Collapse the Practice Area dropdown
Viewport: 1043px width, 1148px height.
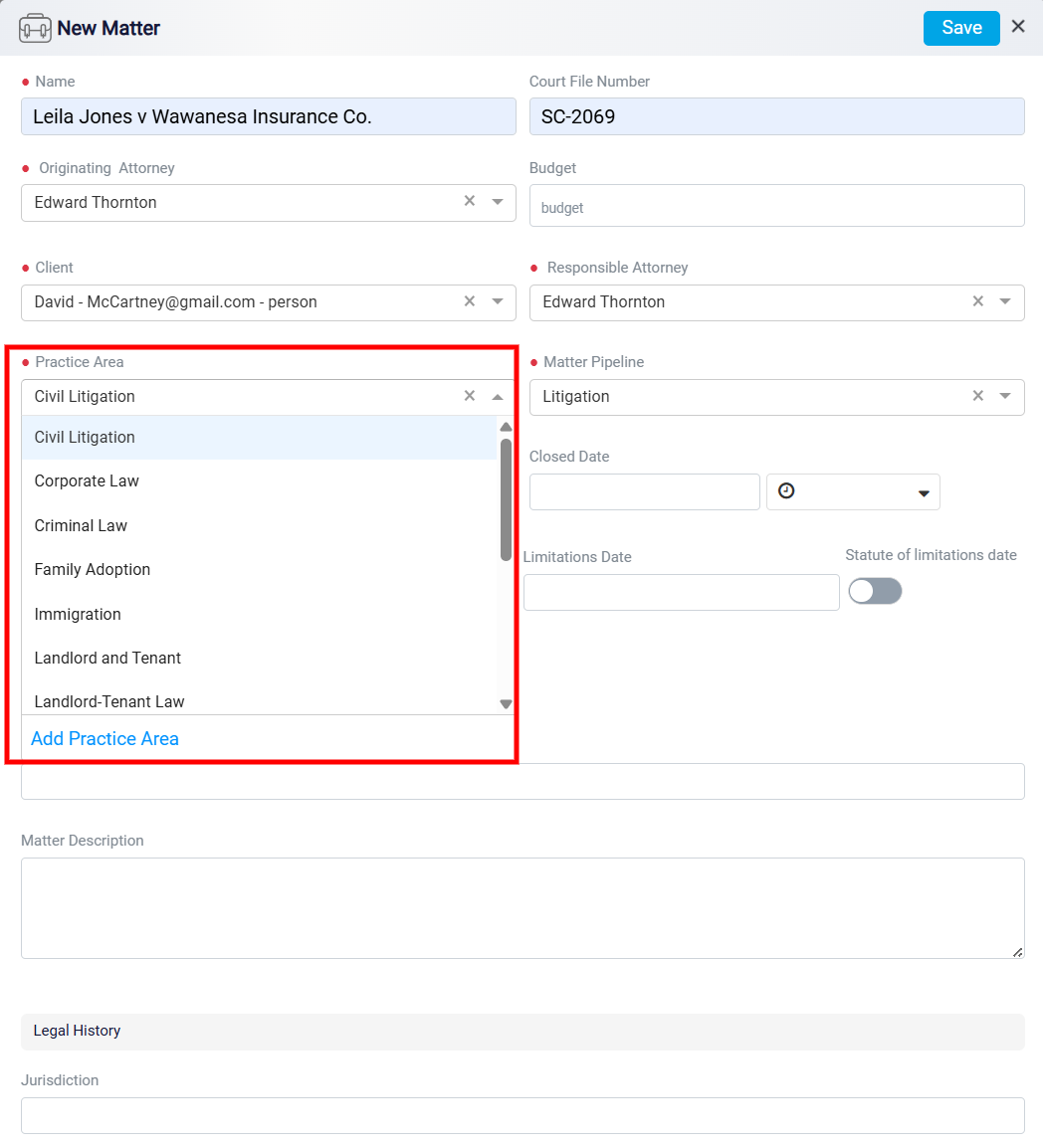coord(498,397)
